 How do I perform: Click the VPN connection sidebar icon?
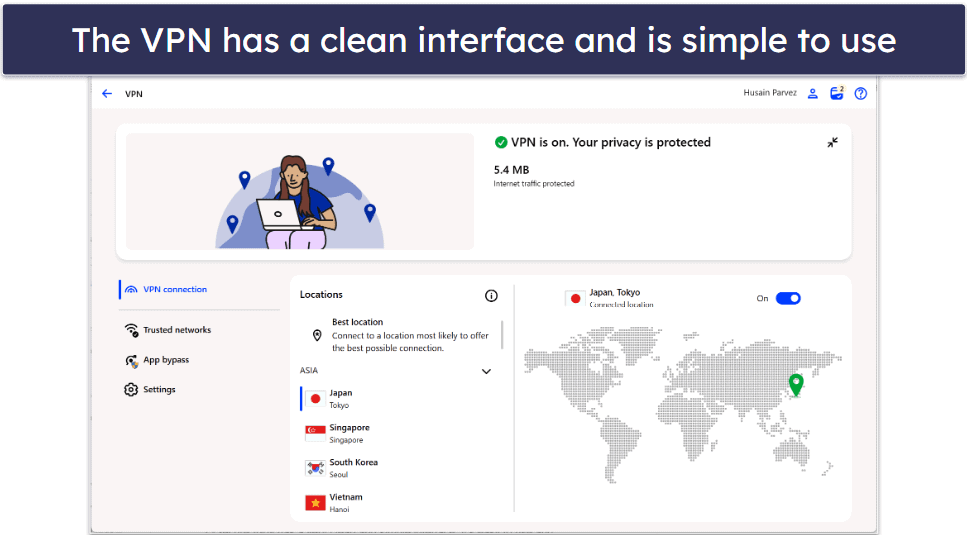click(x=131, y=290)
